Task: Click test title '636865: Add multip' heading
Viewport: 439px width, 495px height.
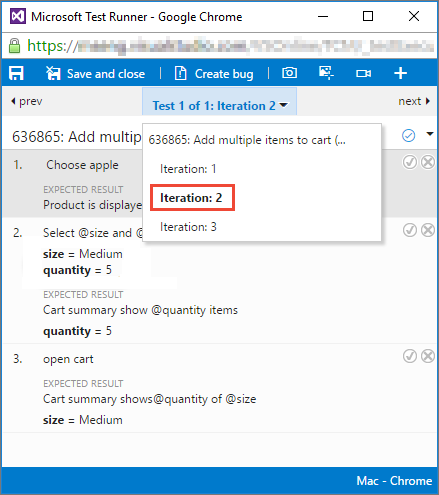Action: click(77, 137)
